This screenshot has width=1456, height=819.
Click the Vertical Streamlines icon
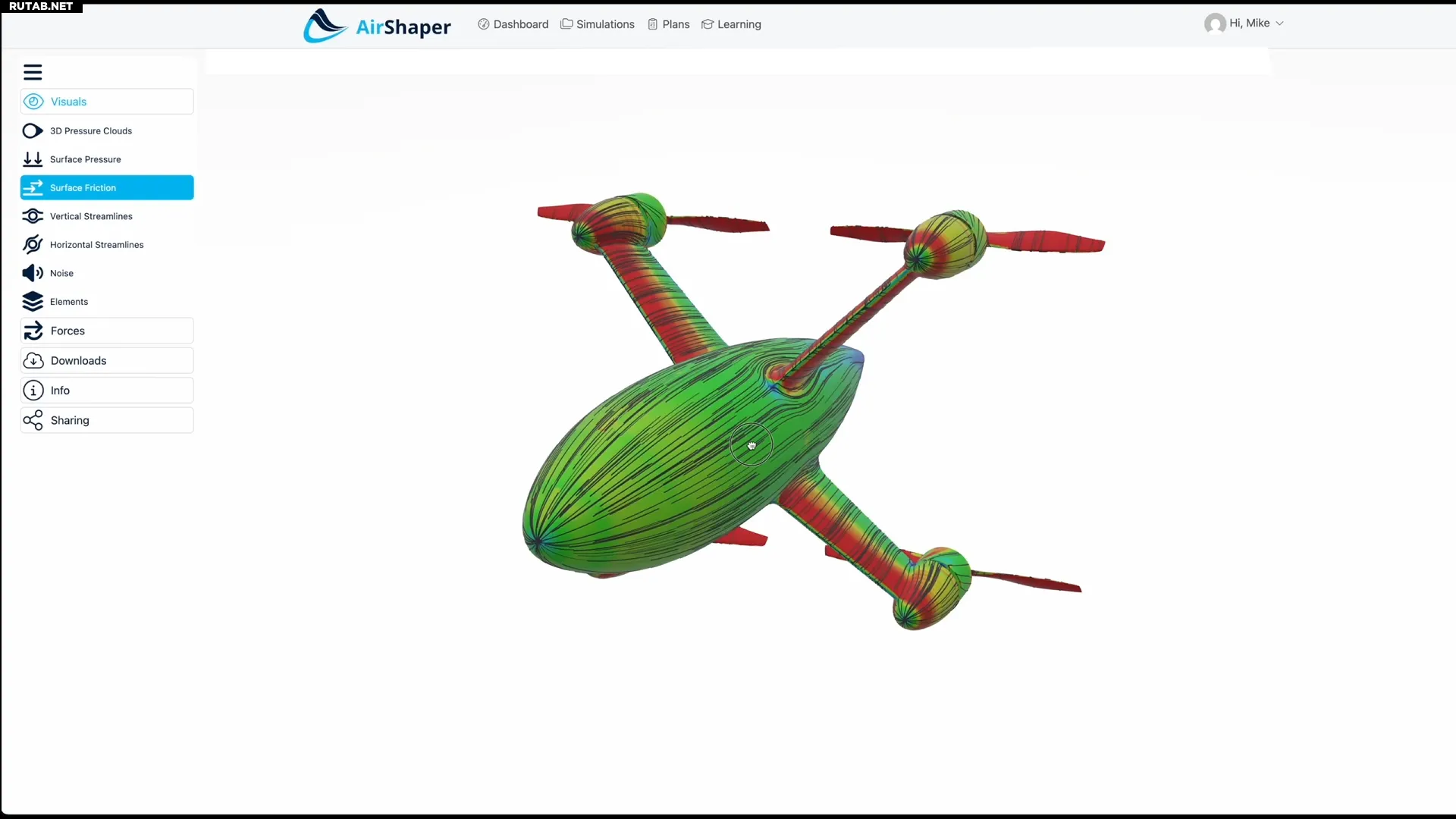click(x=33, y=216)
